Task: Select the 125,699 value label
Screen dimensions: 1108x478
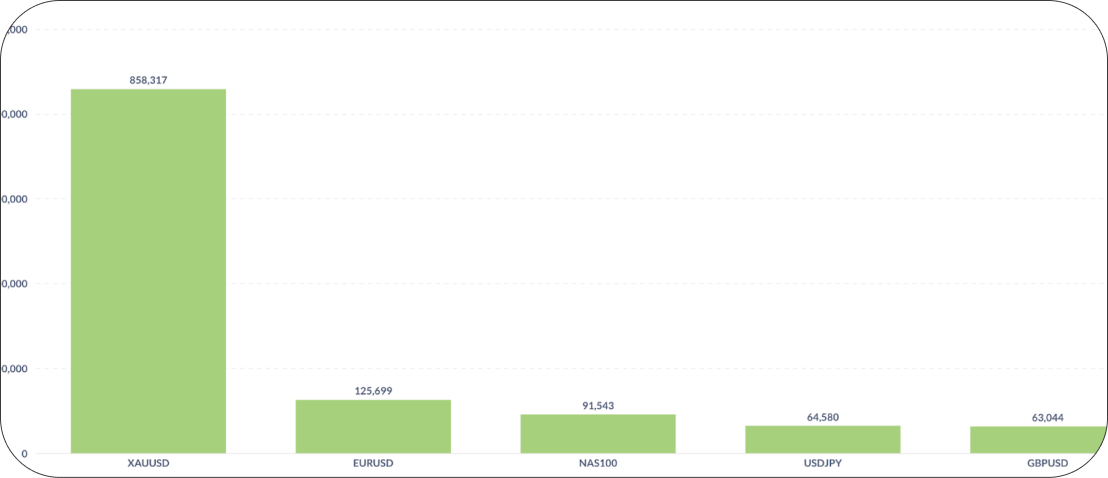Action: point(373,390)
